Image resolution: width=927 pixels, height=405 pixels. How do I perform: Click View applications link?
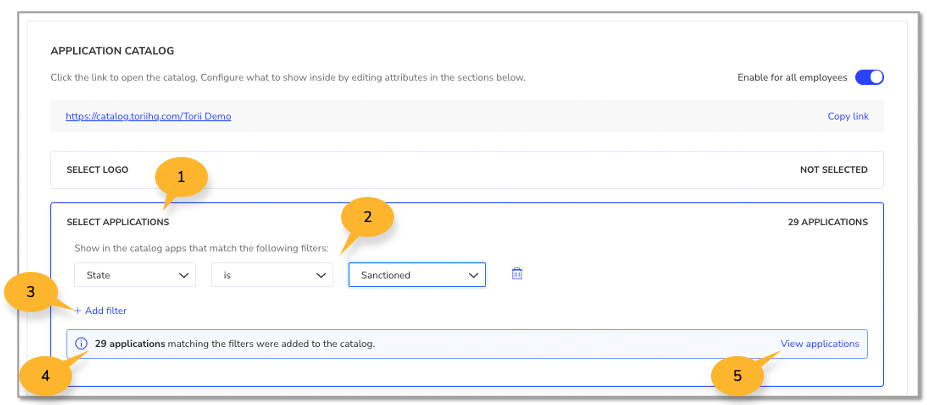point(819,344)
